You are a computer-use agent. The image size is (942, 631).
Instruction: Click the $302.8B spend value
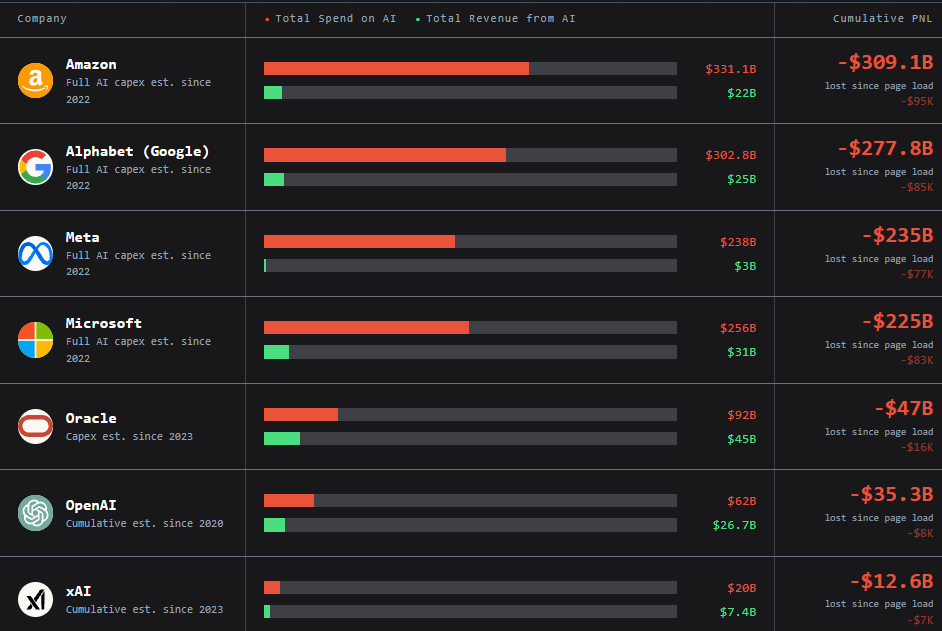point(731,155)
